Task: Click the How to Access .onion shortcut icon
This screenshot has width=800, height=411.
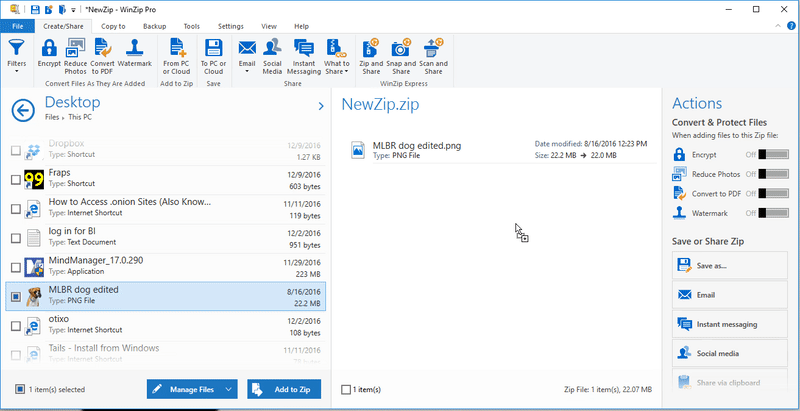Action: 34,208
